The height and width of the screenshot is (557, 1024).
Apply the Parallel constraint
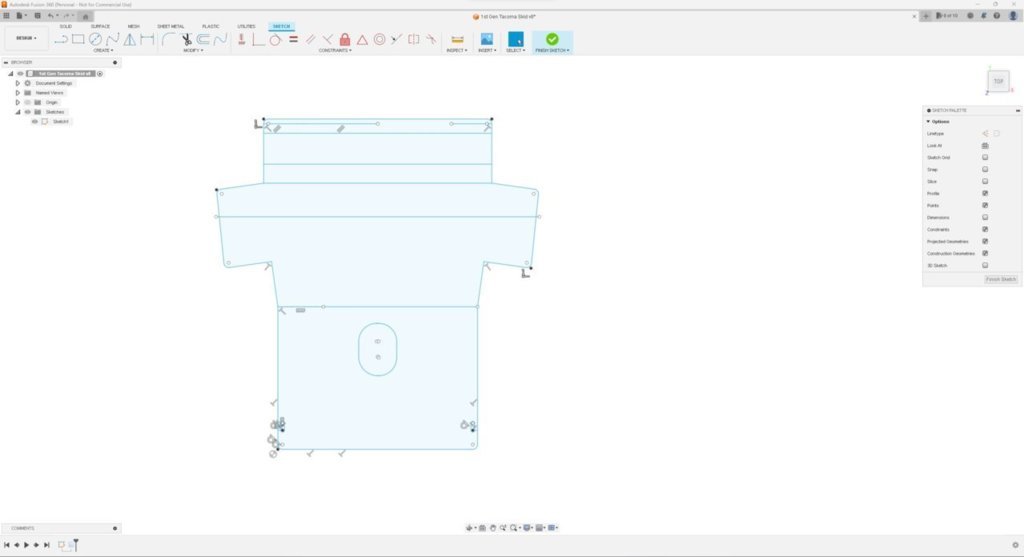click(x=311, y=39)
